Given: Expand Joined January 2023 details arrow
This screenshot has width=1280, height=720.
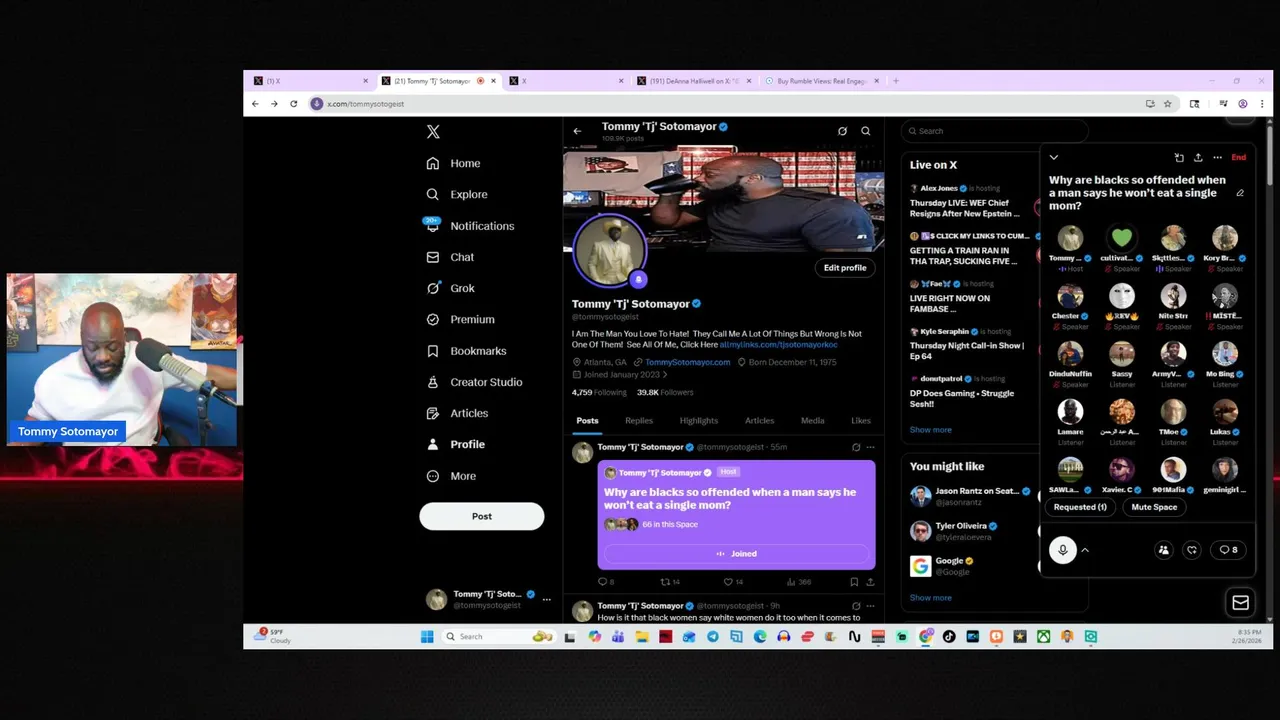Looking at the screenshot, I should coord(664,375).
